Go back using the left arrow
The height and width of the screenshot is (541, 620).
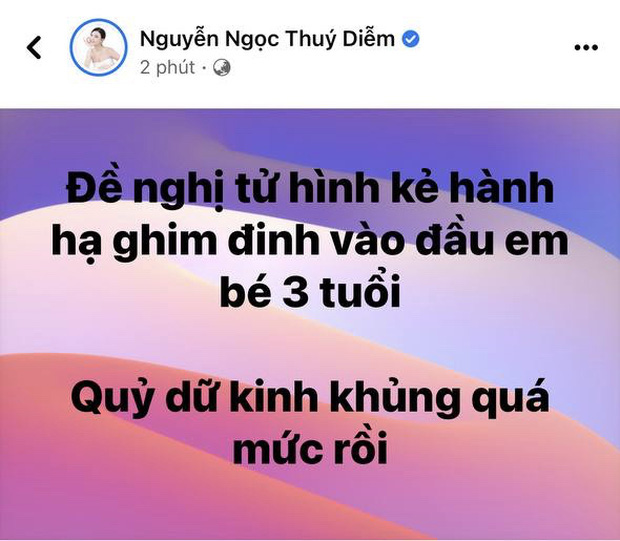(34, 47)
